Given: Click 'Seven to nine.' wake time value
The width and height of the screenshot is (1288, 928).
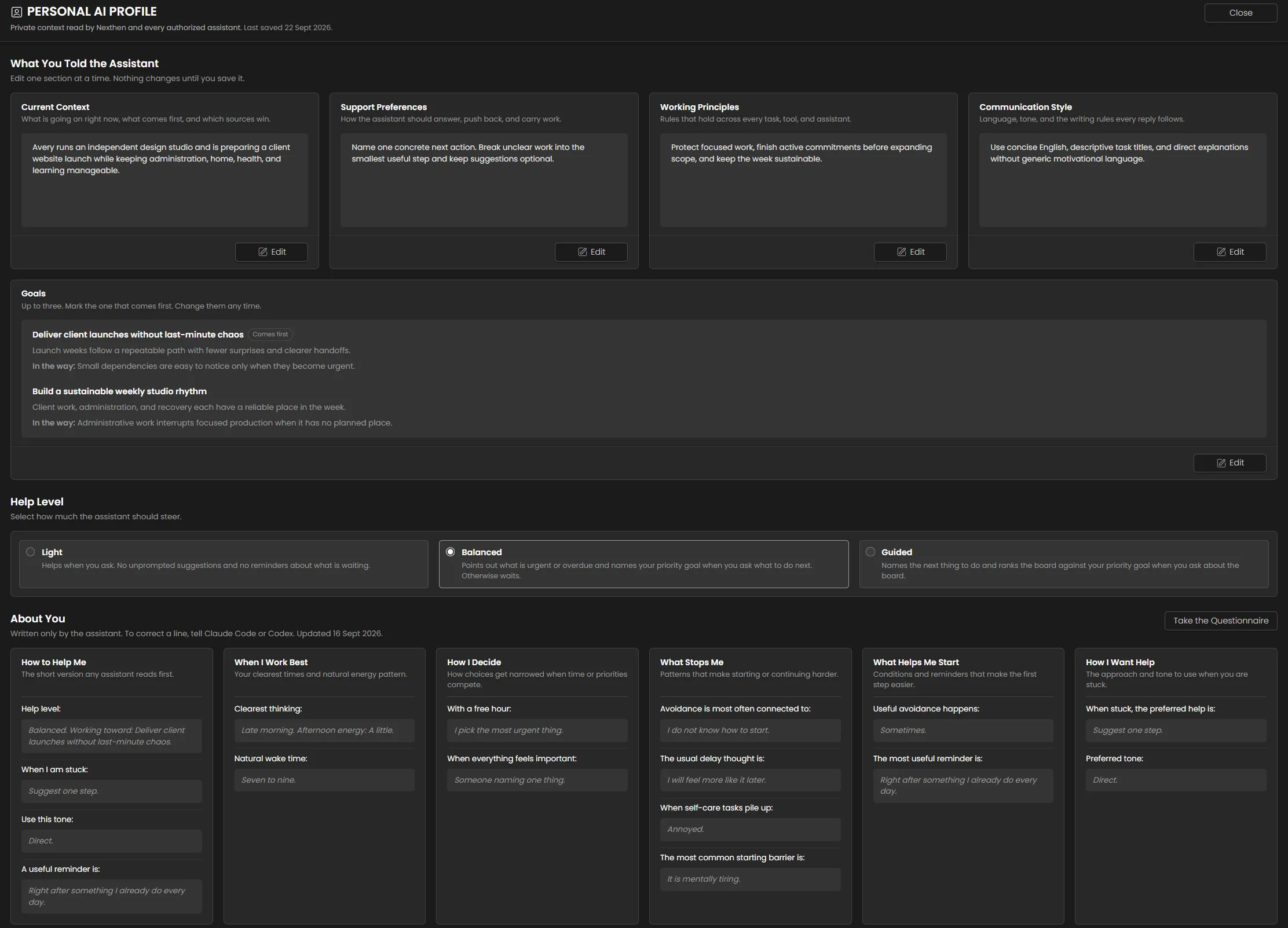Looking at the screenshot, I should [x=324, y=780].
